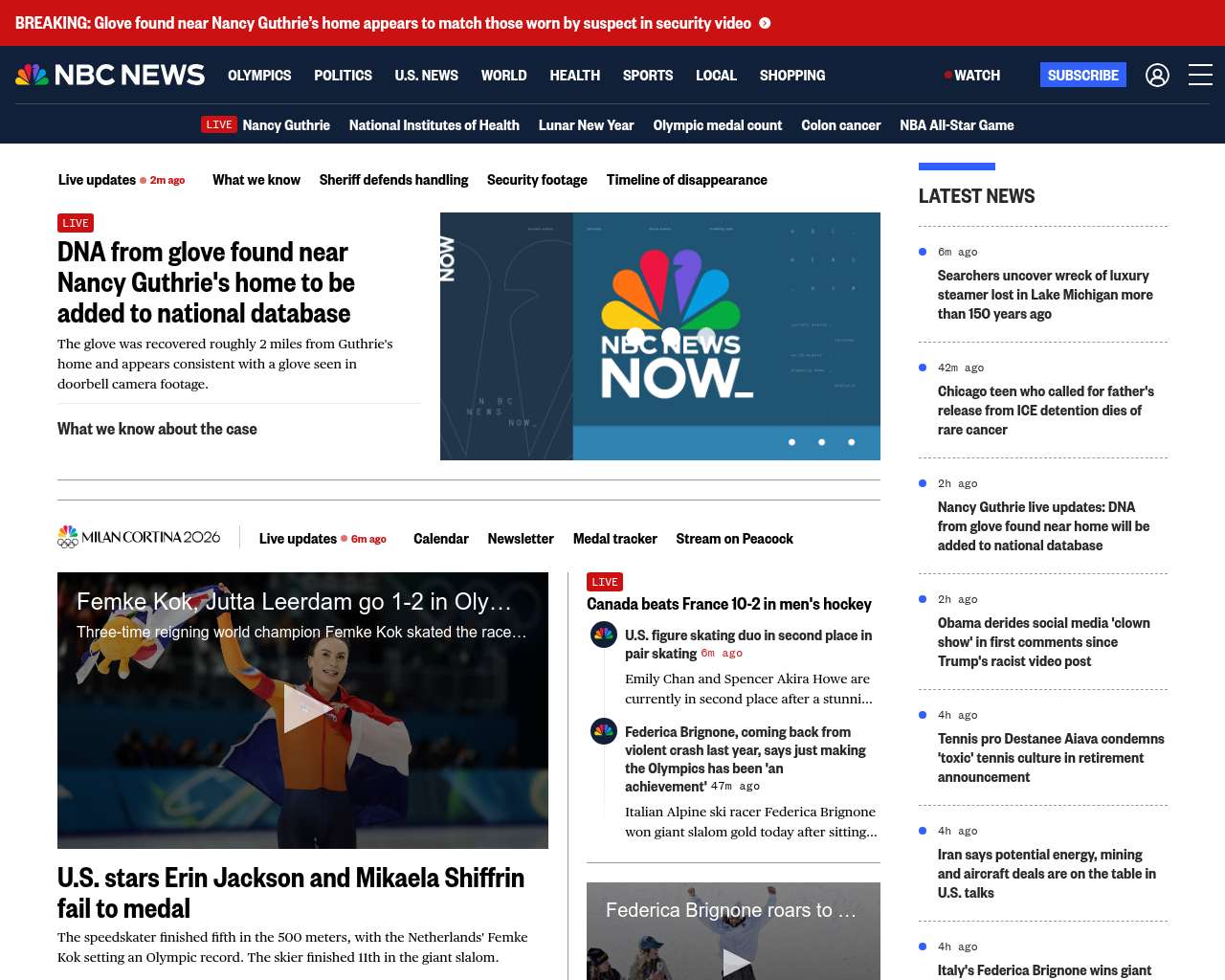Open the NBA All-Star Game topic
Screen dimensions: 1225x980
pos(957,124)
